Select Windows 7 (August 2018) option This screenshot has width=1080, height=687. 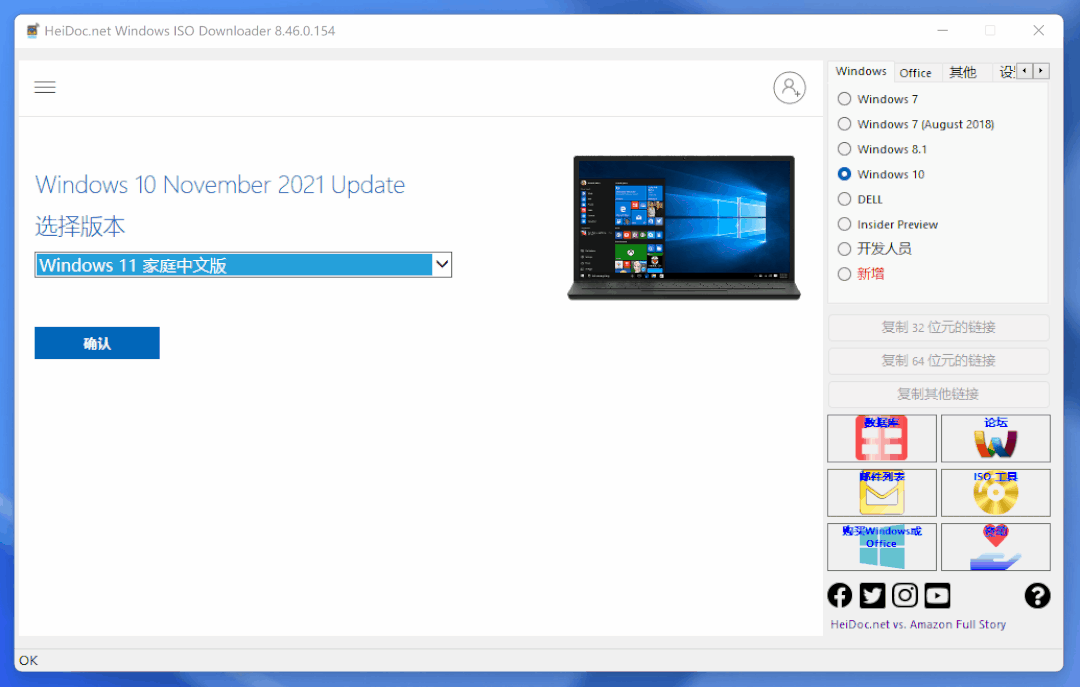pyautogui.click(x=844, y=124)
